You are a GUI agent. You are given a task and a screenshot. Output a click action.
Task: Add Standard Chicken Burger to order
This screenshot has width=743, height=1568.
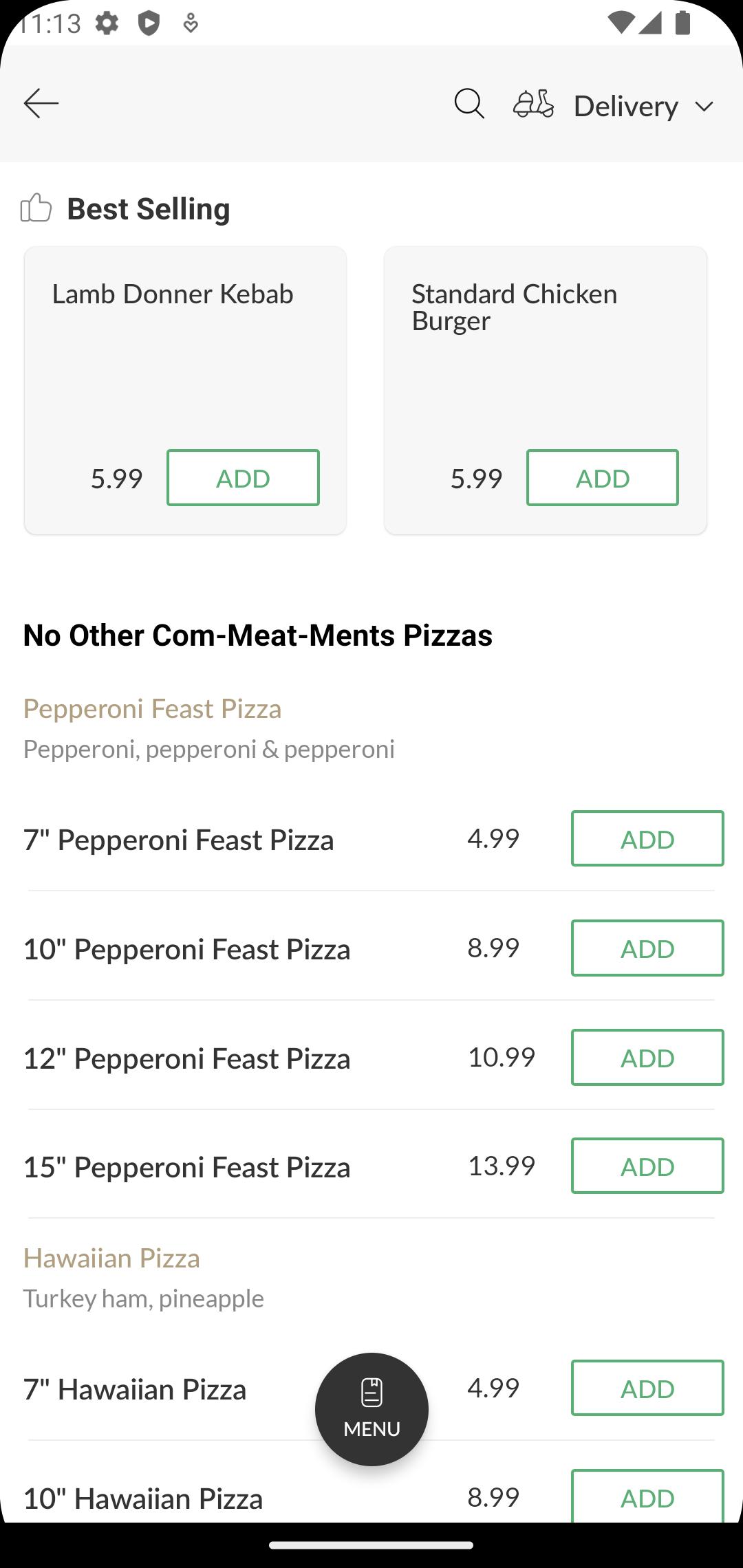point(603,478)
